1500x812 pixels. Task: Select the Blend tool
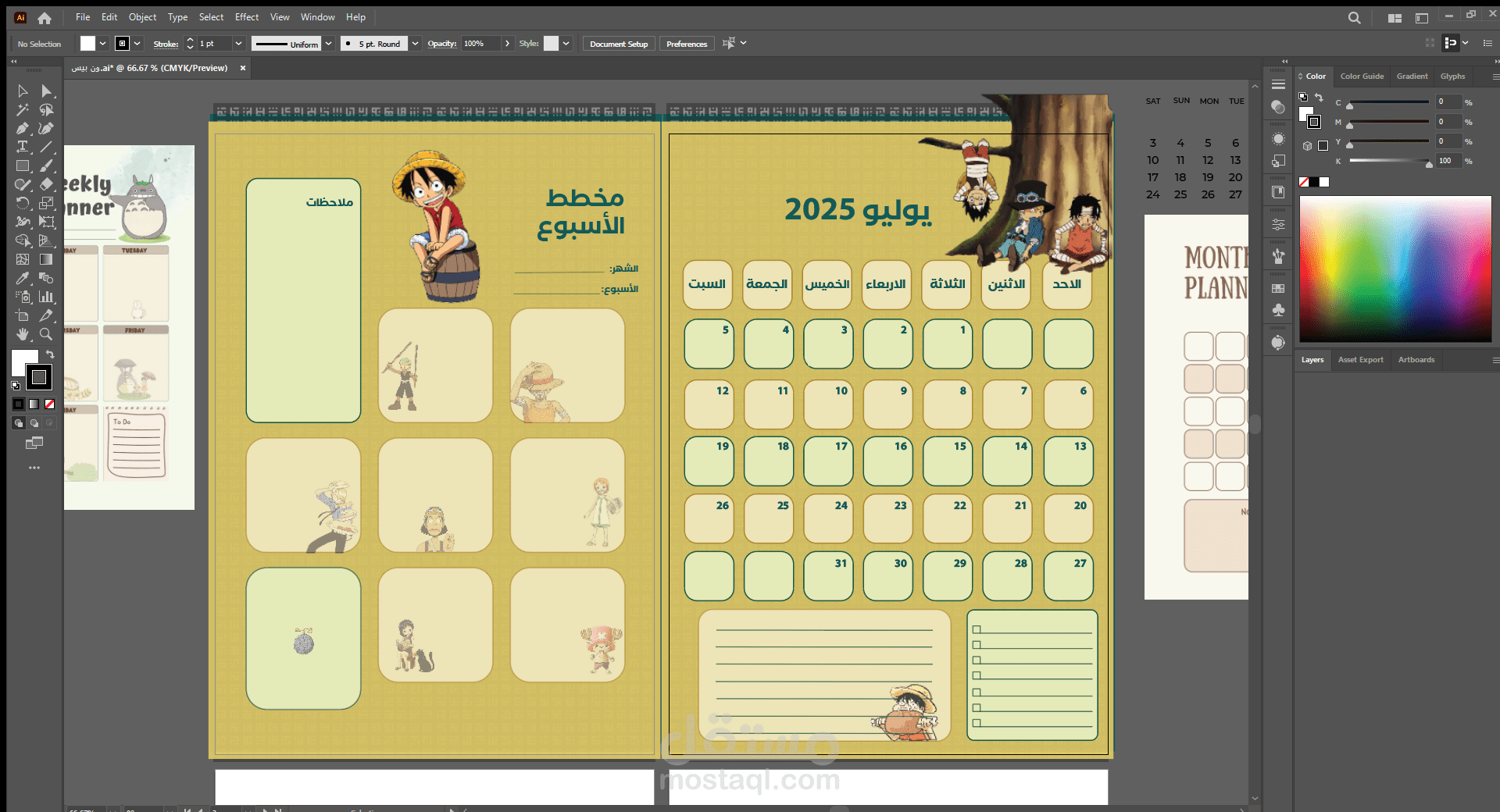click(47, 278)
